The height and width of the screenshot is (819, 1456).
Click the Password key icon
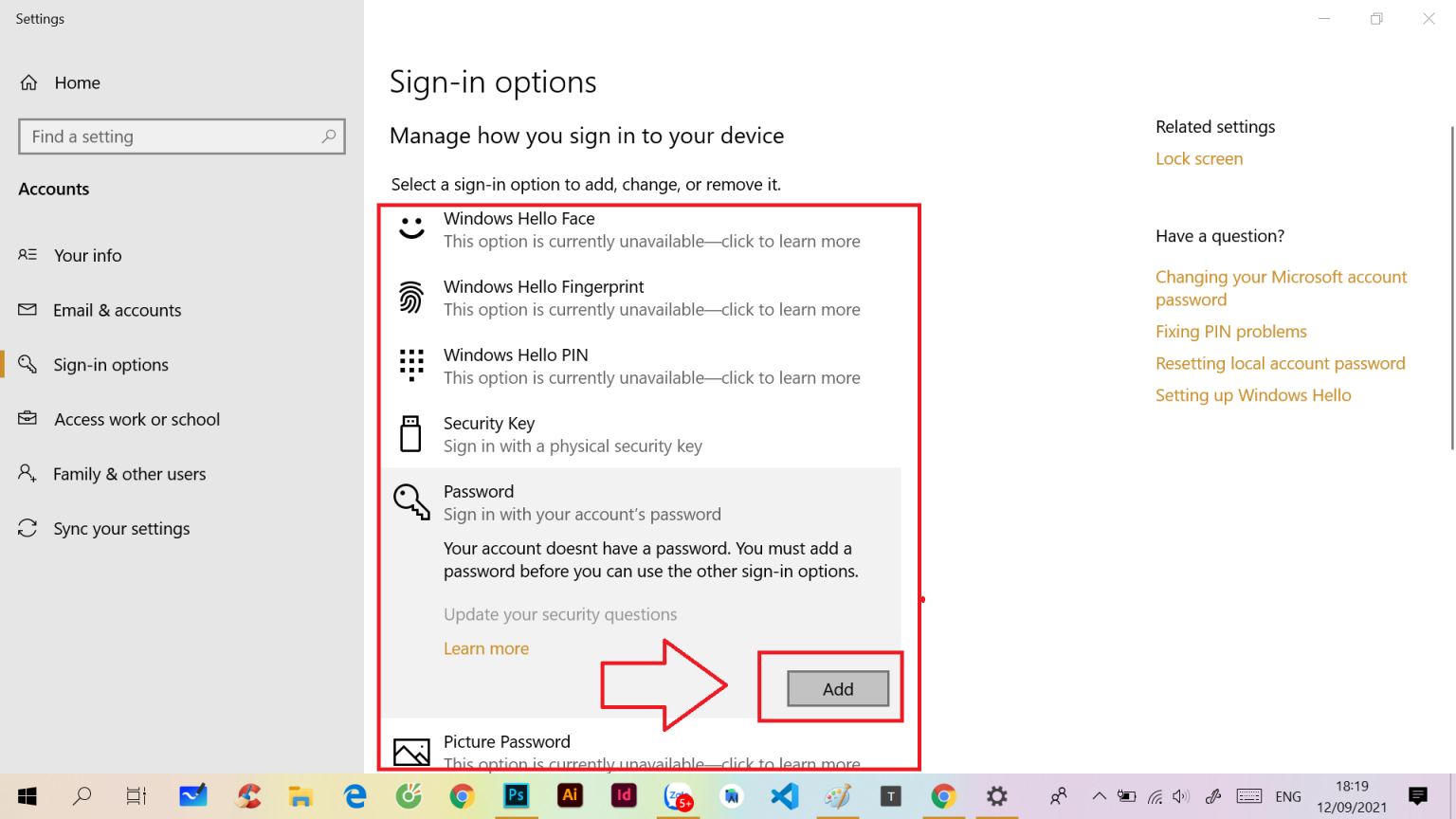coord(411,501)
